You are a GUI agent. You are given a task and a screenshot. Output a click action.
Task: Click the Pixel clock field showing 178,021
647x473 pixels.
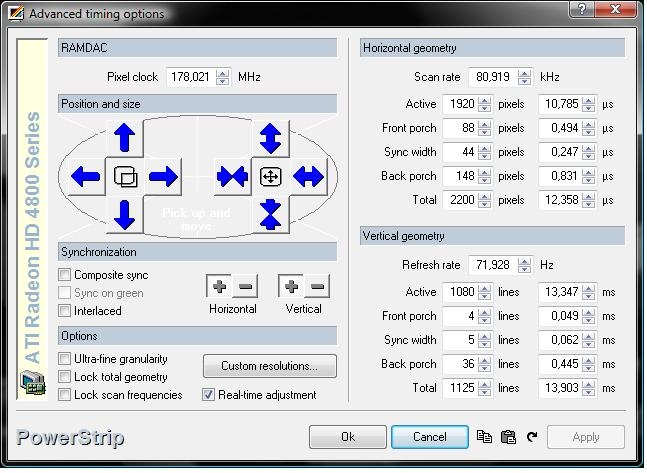point(191,77)
